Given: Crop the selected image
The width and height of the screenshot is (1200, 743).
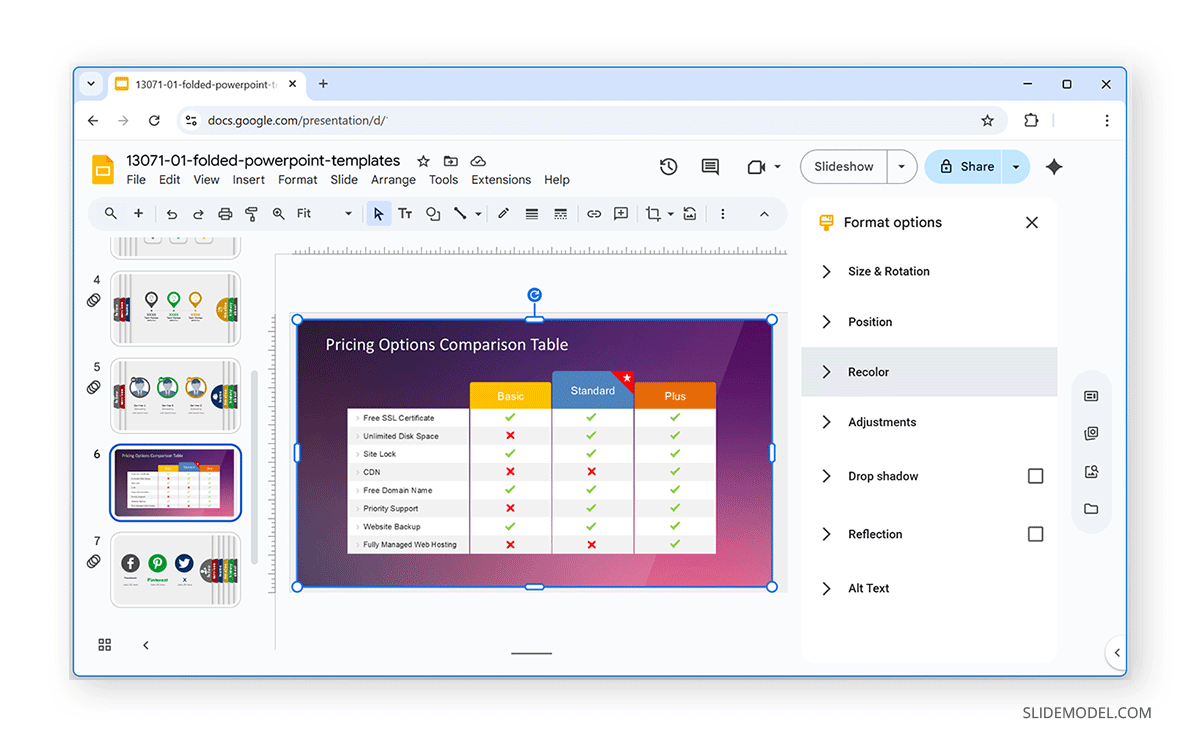Looking at the screenshot, I should (651, 213).
